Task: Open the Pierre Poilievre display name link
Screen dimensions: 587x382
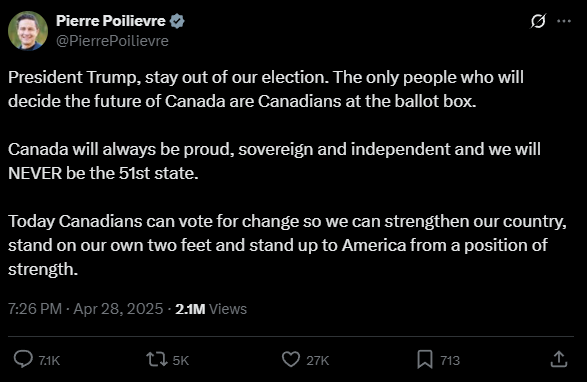Action: [x=111, y=21]
